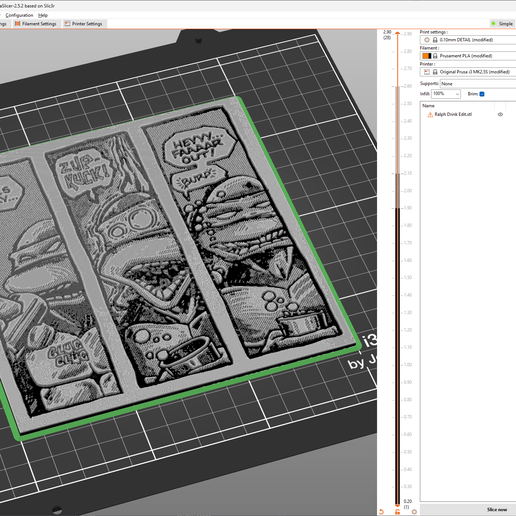Select the Simple mode button
Screen dimensions: 516x516
tap(502, 24)
